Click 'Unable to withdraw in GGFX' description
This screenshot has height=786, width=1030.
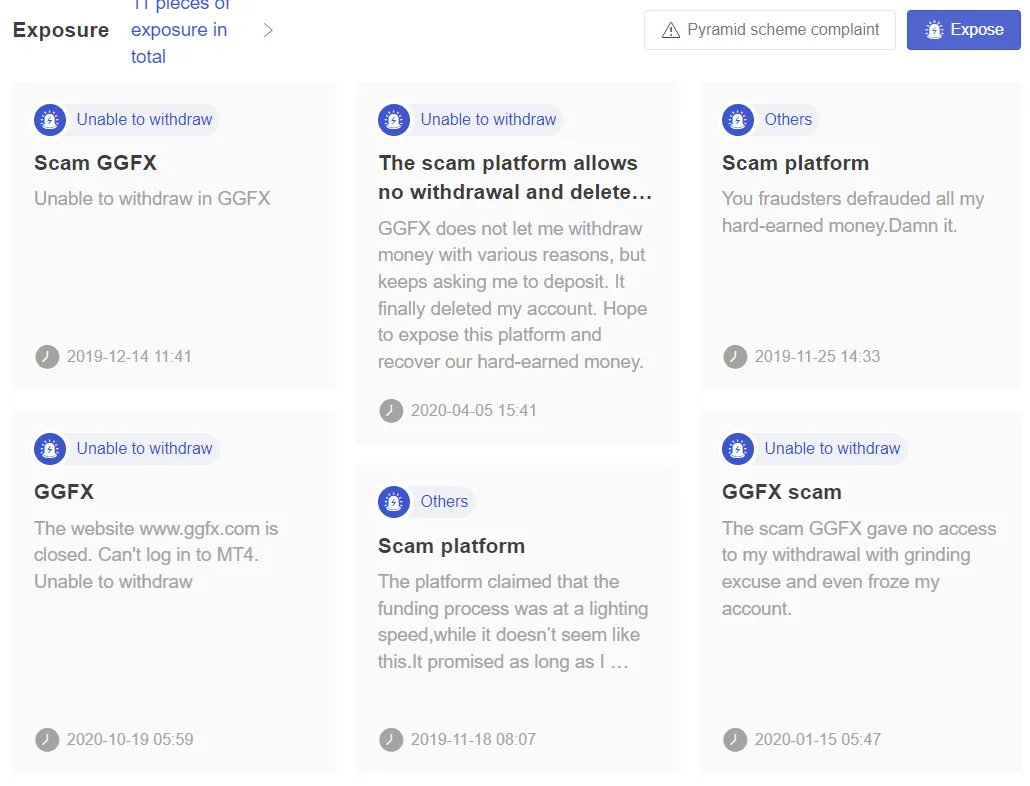point(152,198)
